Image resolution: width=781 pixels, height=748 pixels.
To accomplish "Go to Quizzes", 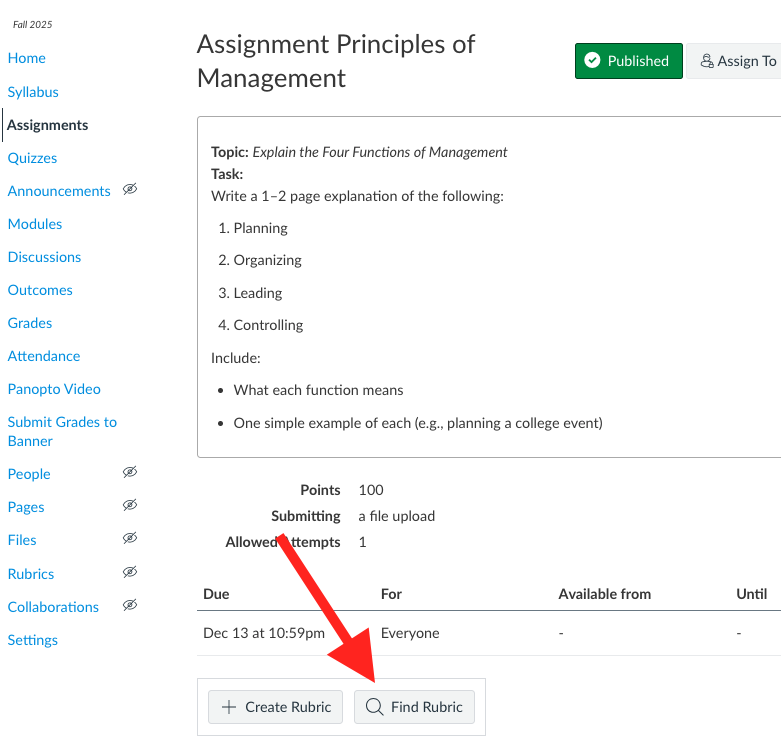I will pos(32,158).
